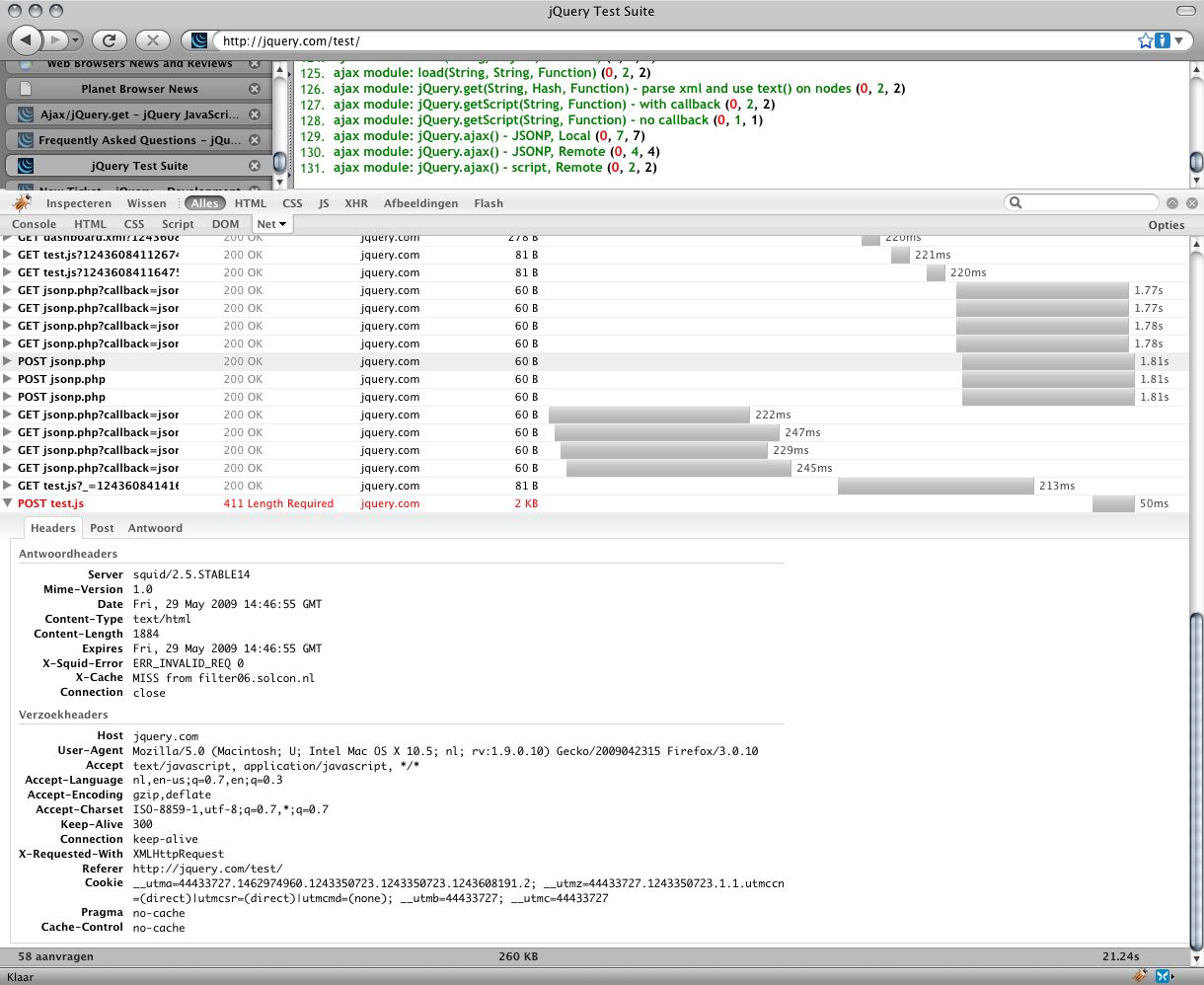Filter network requests by Afbeeldingen

click(420, 203)
